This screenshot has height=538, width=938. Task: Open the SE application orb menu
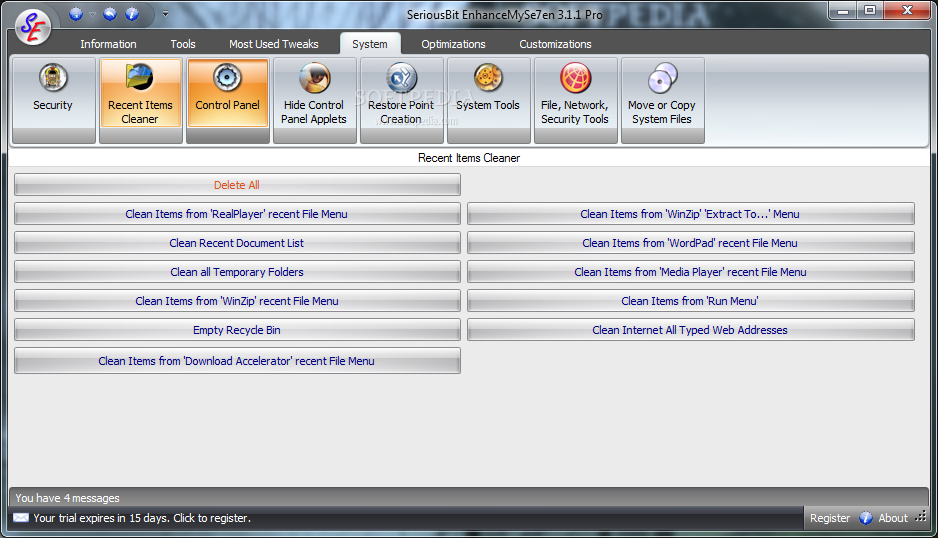(33, 27)
